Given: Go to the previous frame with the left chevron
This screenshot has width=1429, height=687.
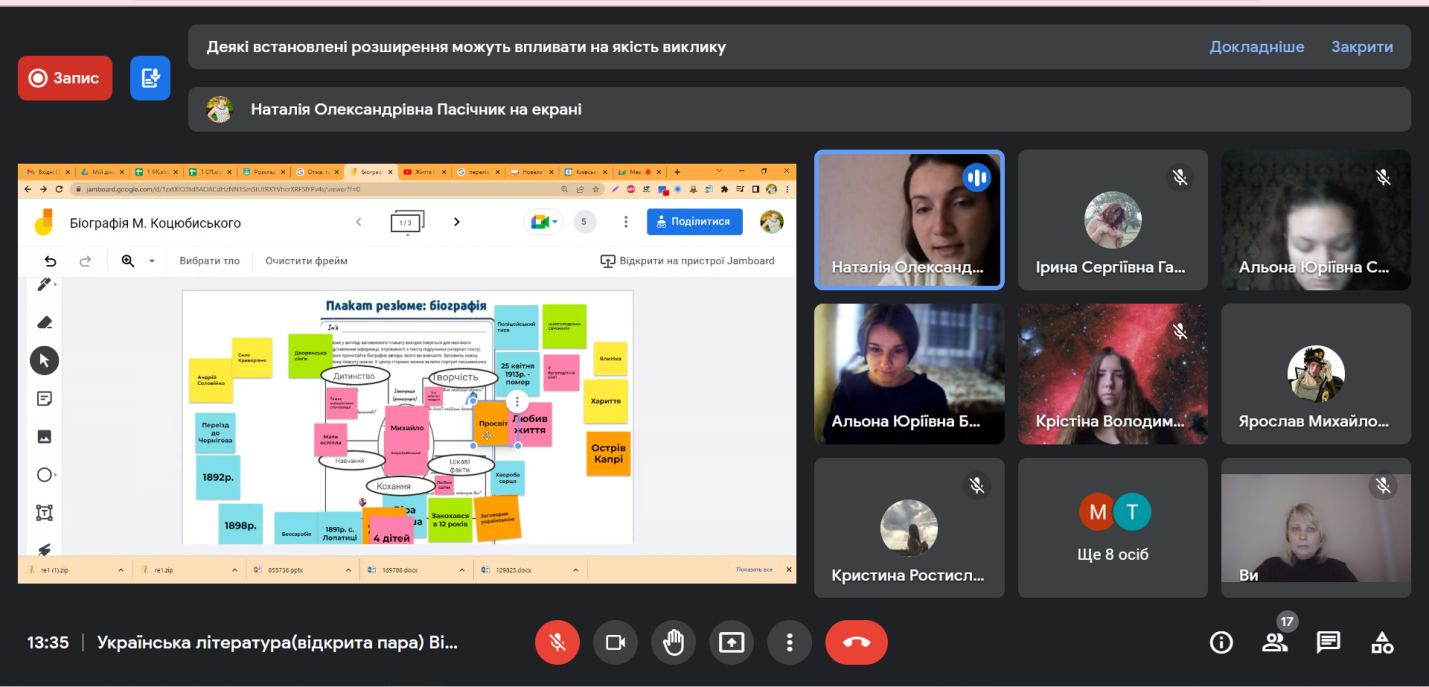Looking at the screenshot, I should (x=358, y=222).
